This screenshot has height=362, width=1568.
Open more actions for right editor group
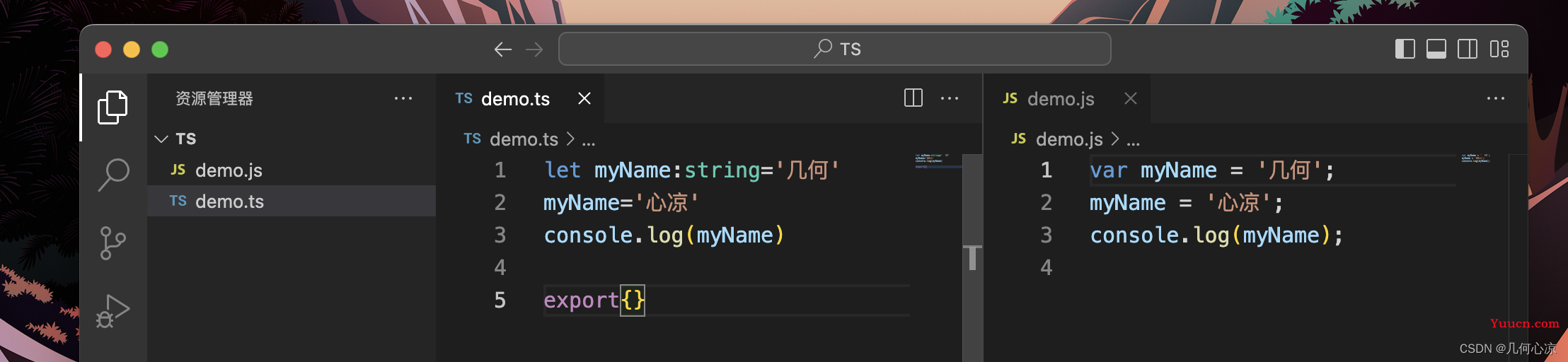coord(1496,98)
